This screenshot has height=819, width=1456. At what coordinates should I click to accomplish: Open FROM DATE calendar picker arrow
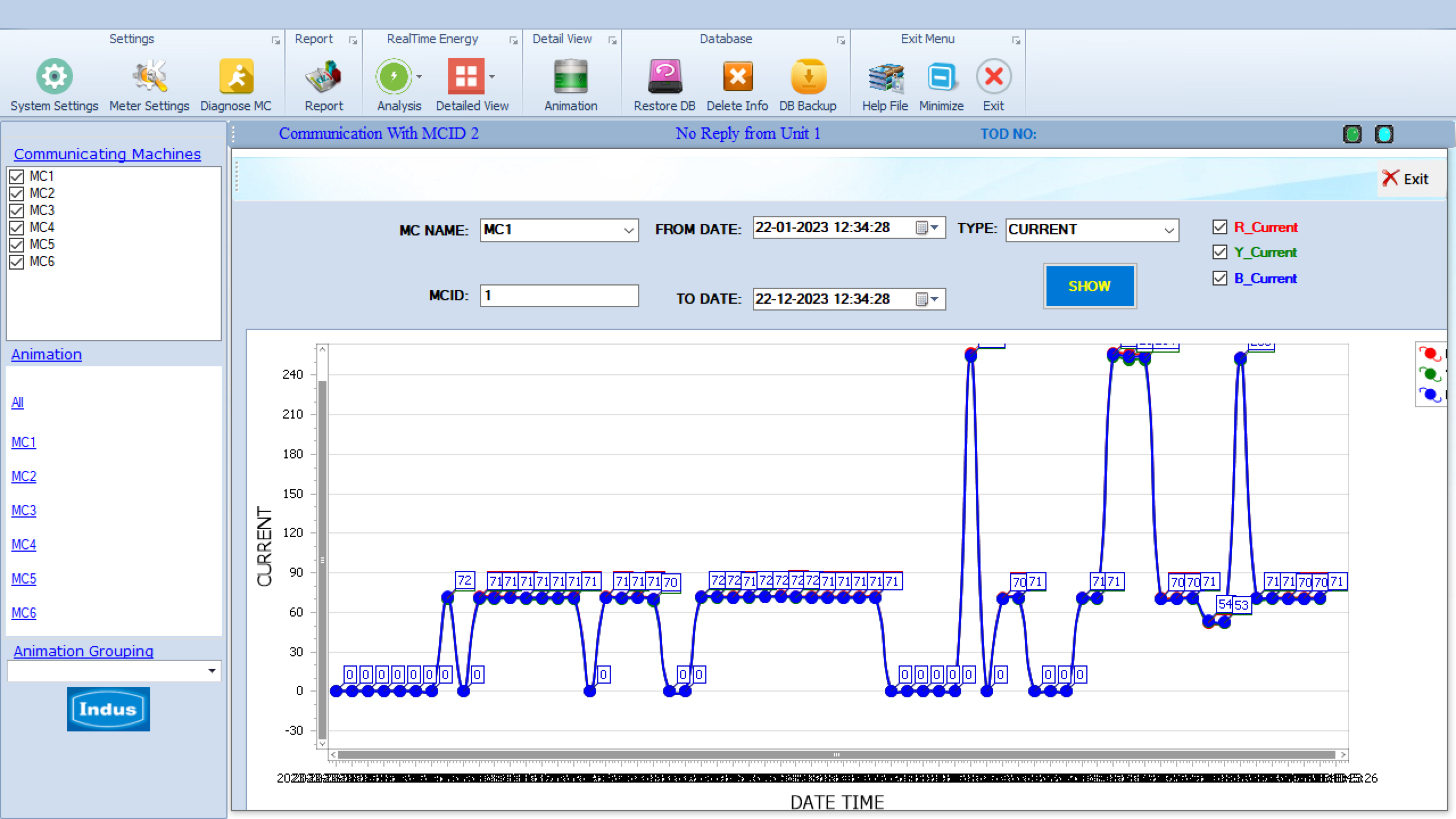pyautogui.click(x=934, y=227)
